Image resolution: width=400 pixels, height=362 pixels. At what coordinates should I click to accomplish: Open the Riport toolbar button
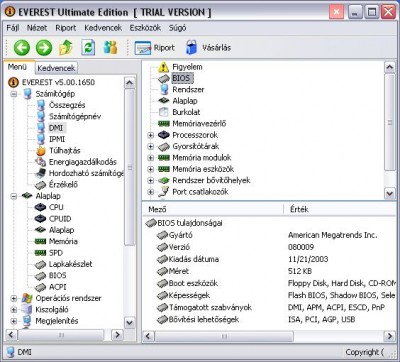[155, 48]
